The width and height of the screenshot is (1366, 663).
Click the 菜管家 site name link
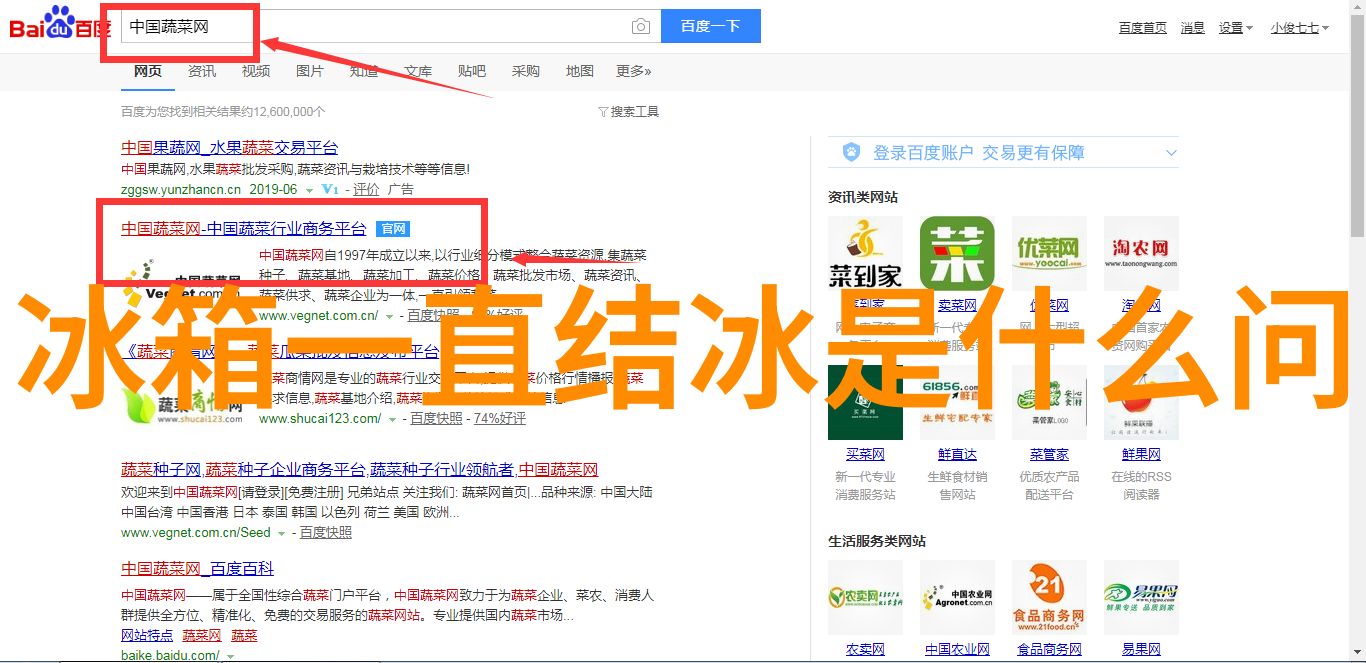click(x=1049, y=455)
